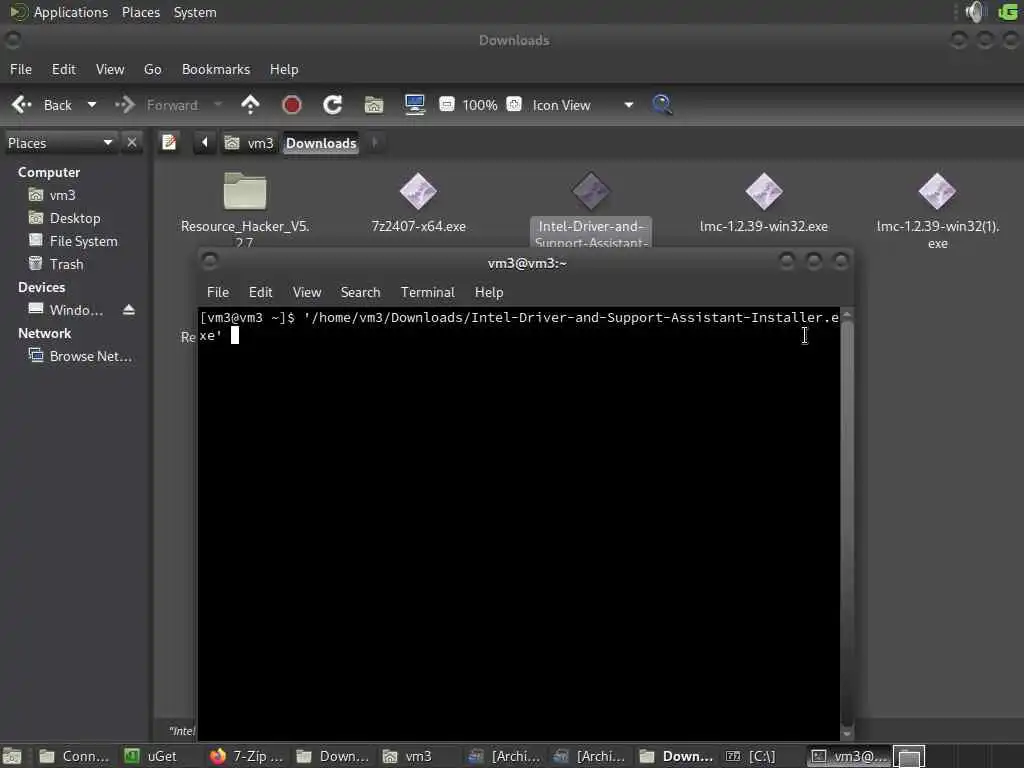Select the Intel-Driver-and-Support-Assistant file icon
Image resolution: width=1024 pixels, height=768 pixels.
pos(591,191)
